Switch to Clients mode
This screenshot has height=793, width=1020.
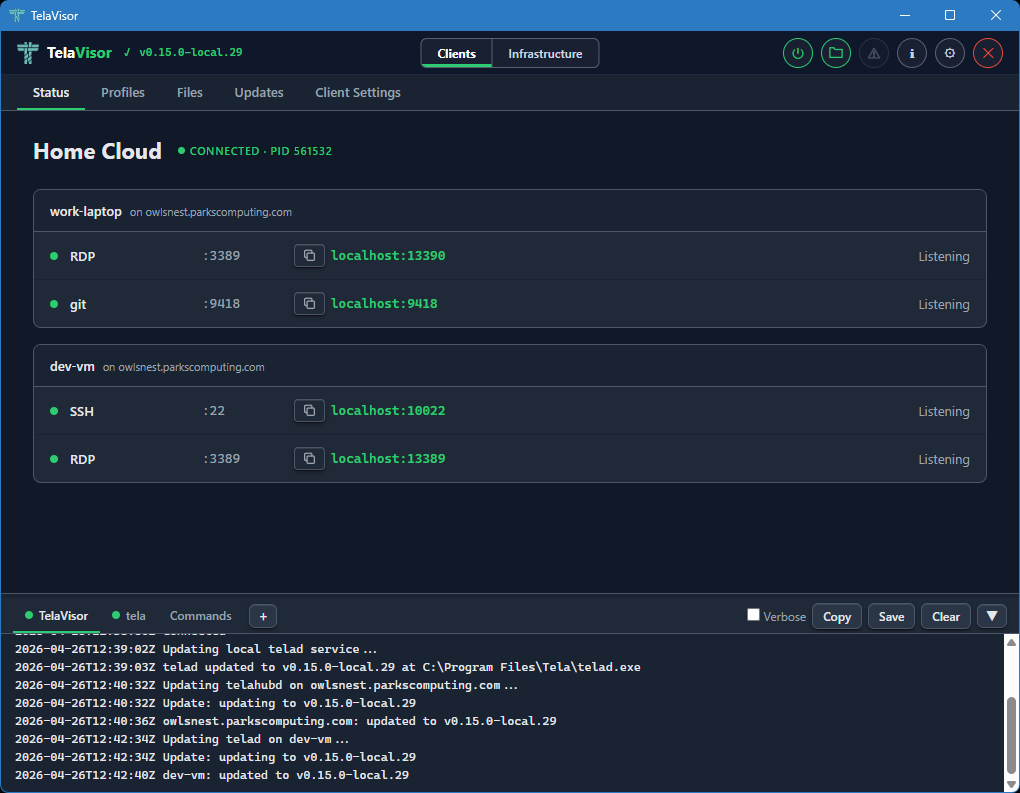(x=456, y=53)
